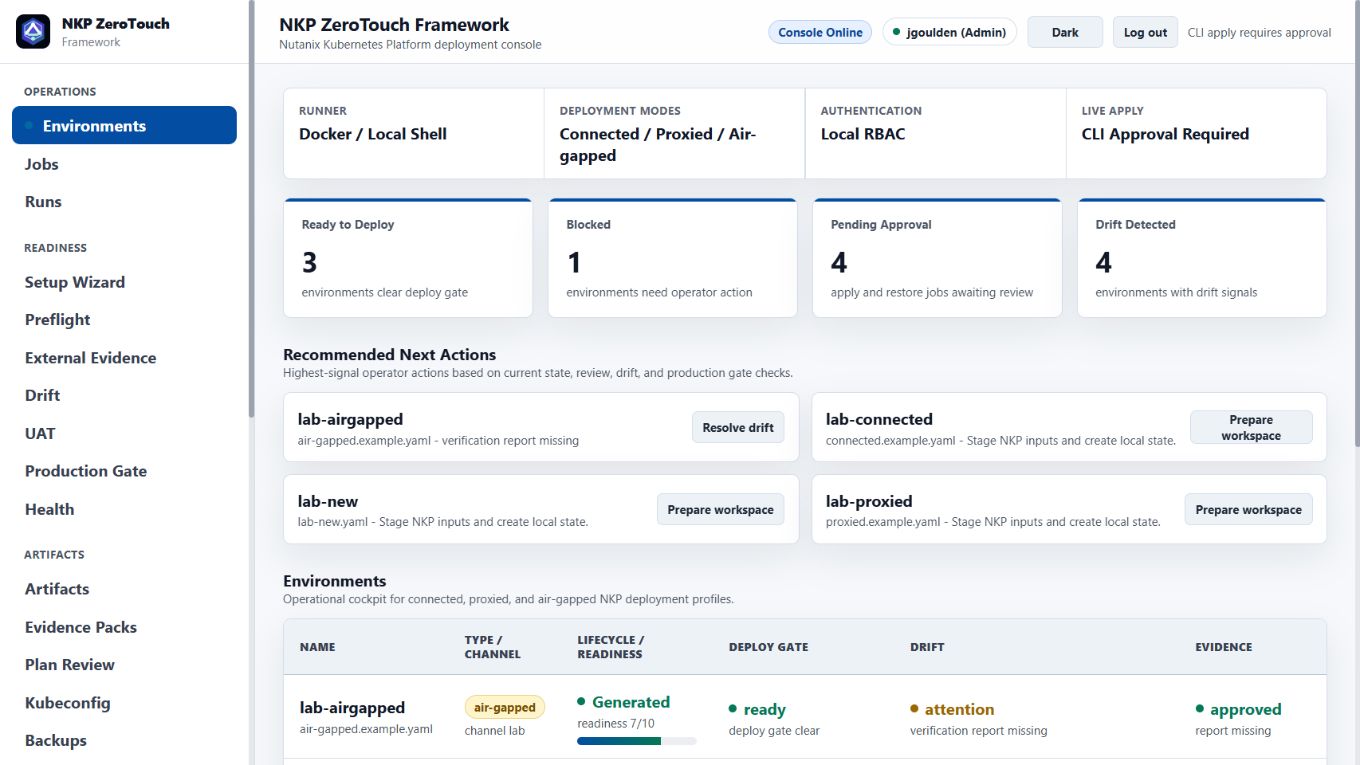Click the Console Online status badge
The image size is (1360, 765).
pos(820,32)
